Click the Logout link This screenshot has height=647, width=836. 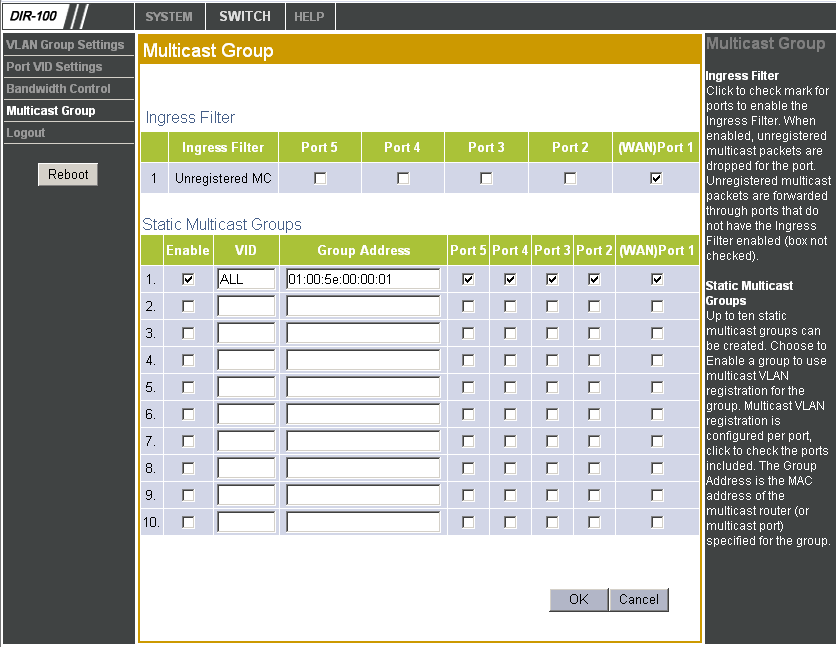click(x=26, y=133)
